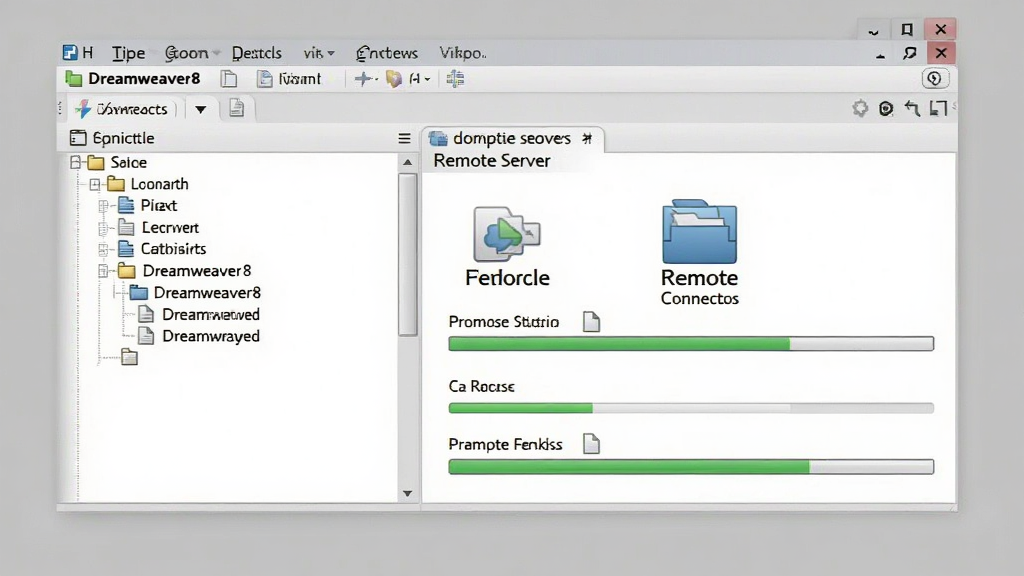The width and height of the screenshot is (1024, 576).
Task: Minimize the inner document window
Action: [x=880, y=54]
